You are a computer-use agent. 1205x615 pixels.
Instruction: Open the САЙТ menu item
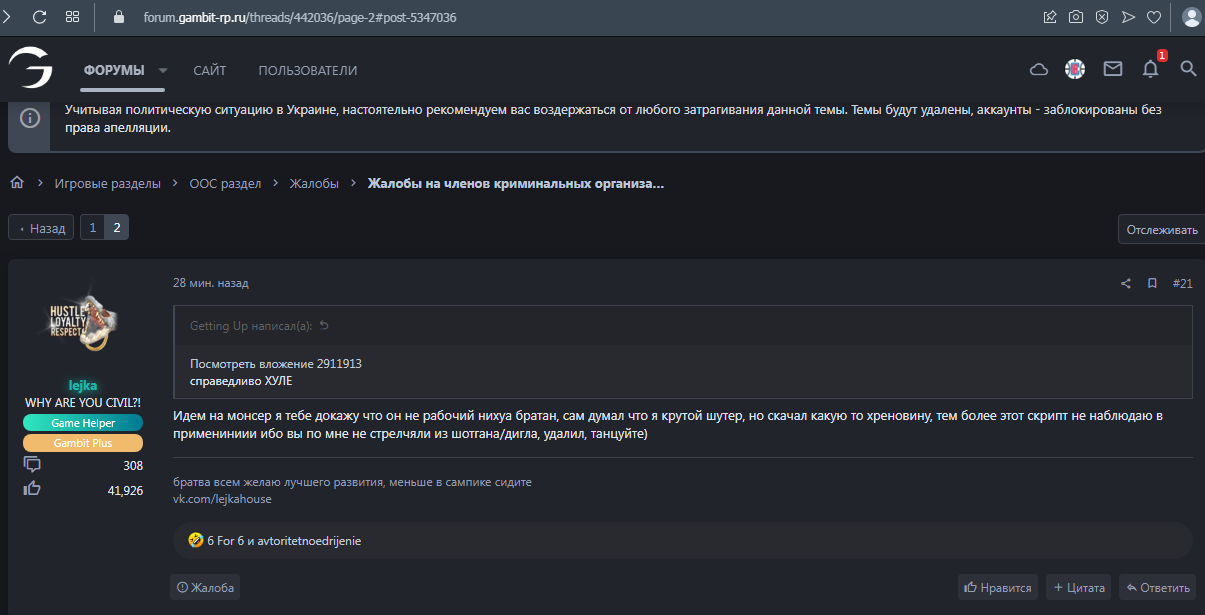(210, 71)
